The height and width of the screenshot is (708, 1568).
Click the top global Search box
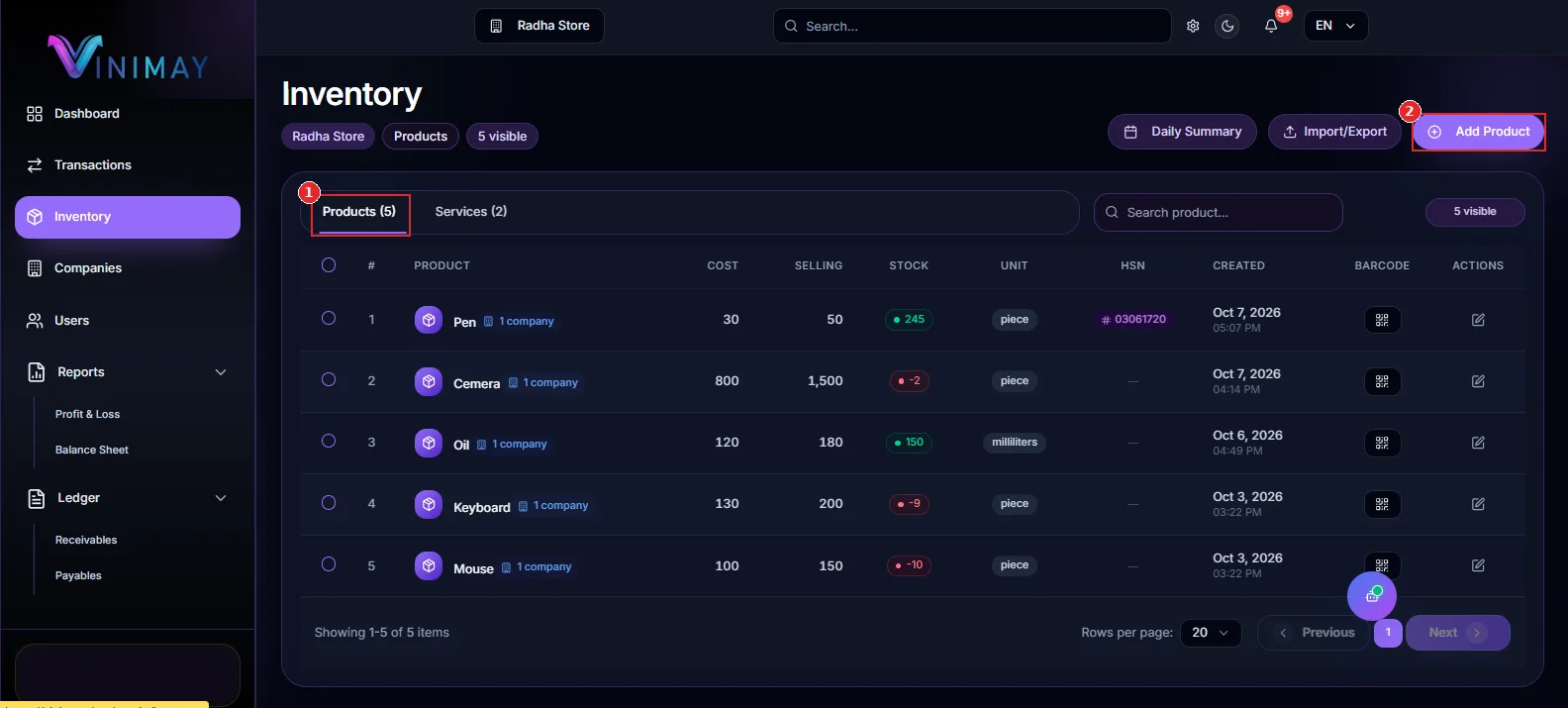click(972, 26)
